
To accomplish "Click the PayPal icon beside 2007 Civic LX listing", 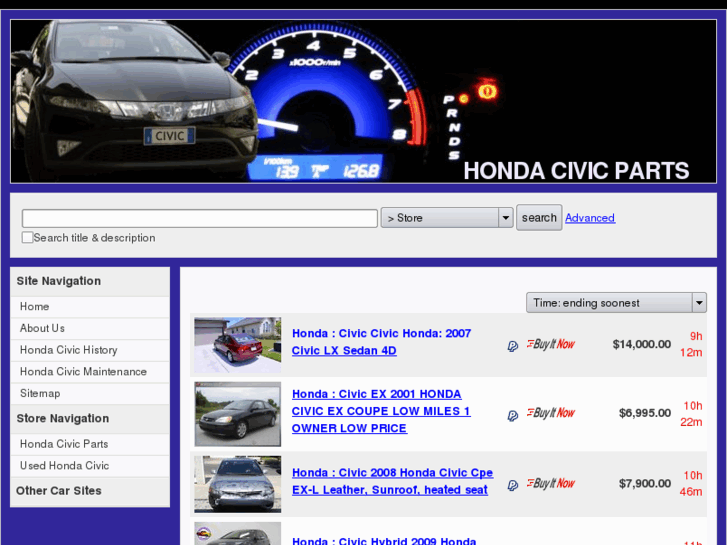I will (x=512, y=346).
